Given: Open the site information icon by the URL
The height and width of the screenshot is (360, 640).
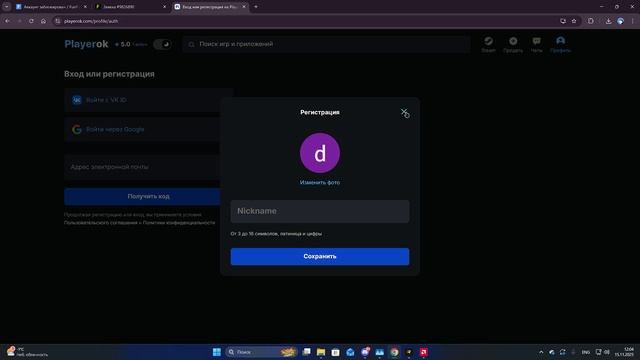Looking at the screenshot, I should click(x=58, y=21).
